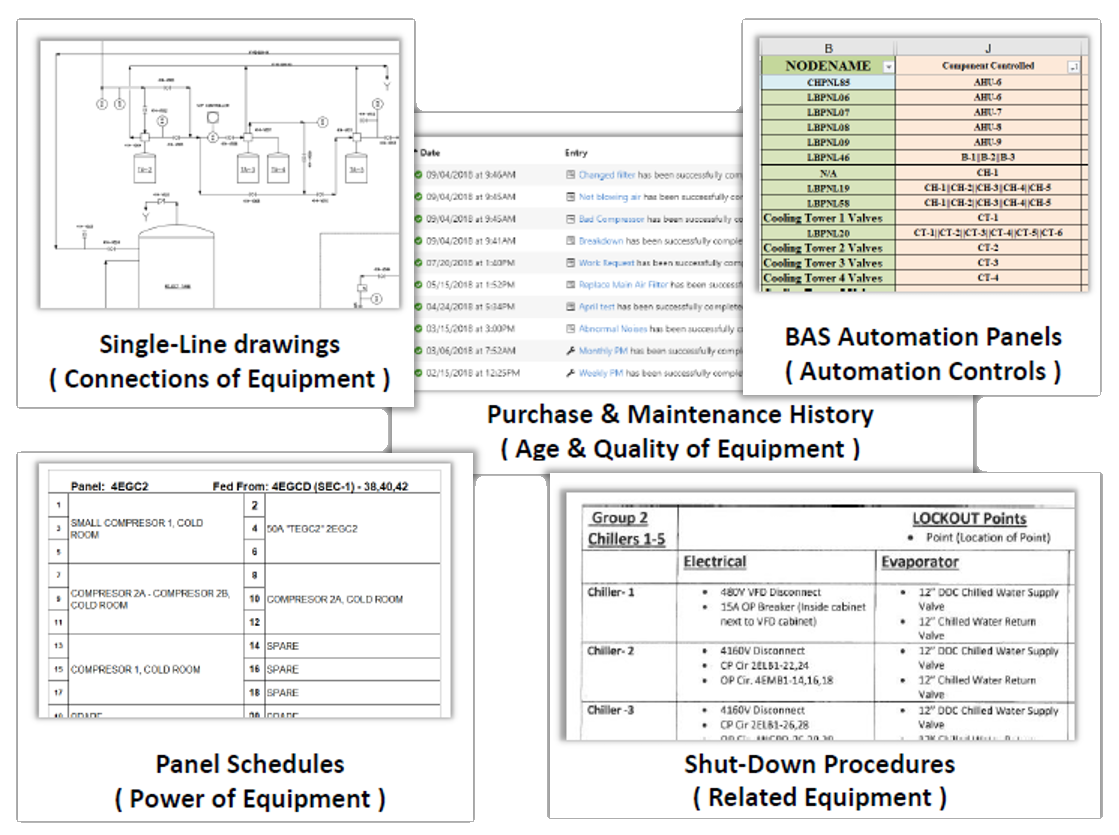Image resolution: width=1119 pixels, height=835 pixels.
Task: Click the Chiller- 1 row label
Action: pos(610,592)
